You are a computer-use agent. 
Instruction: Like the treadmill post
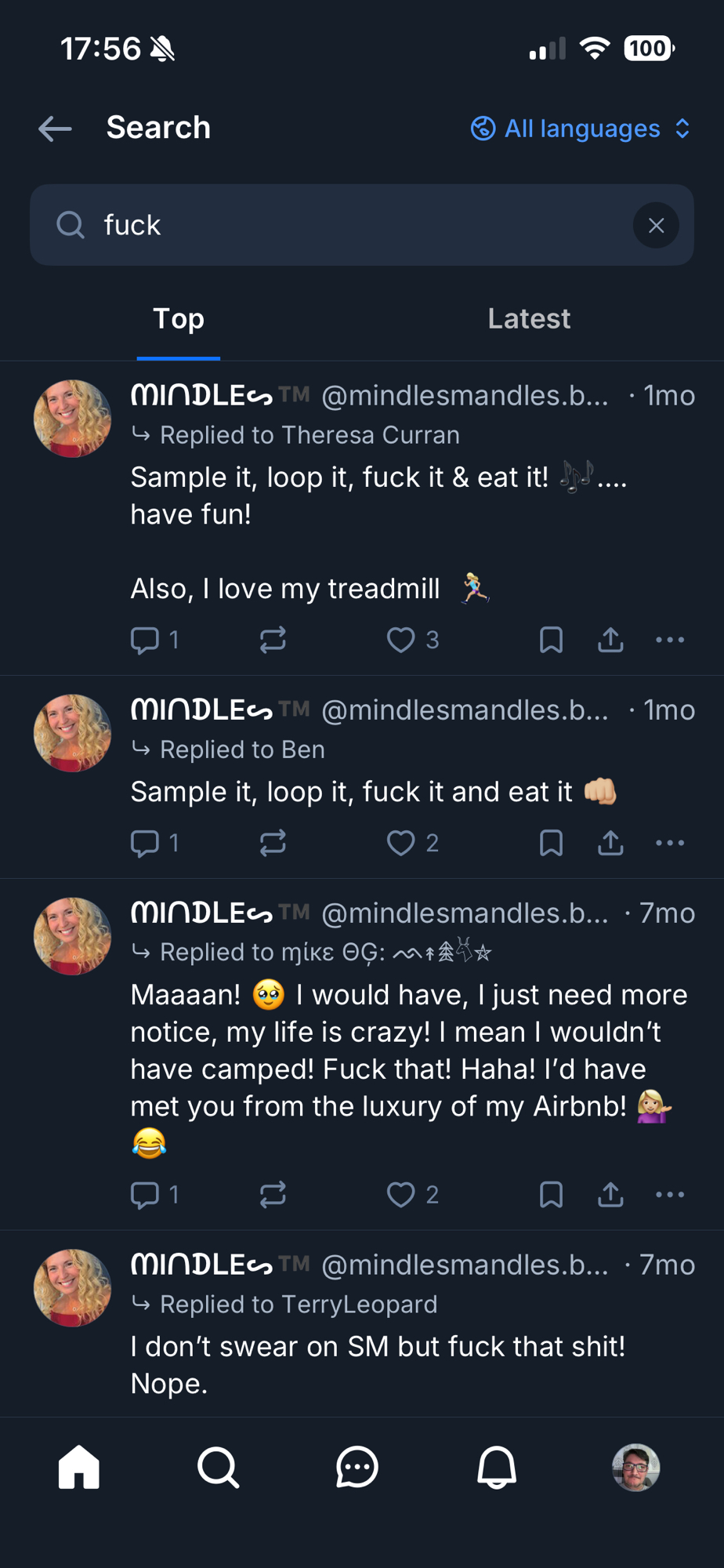[x=401, y=640]
